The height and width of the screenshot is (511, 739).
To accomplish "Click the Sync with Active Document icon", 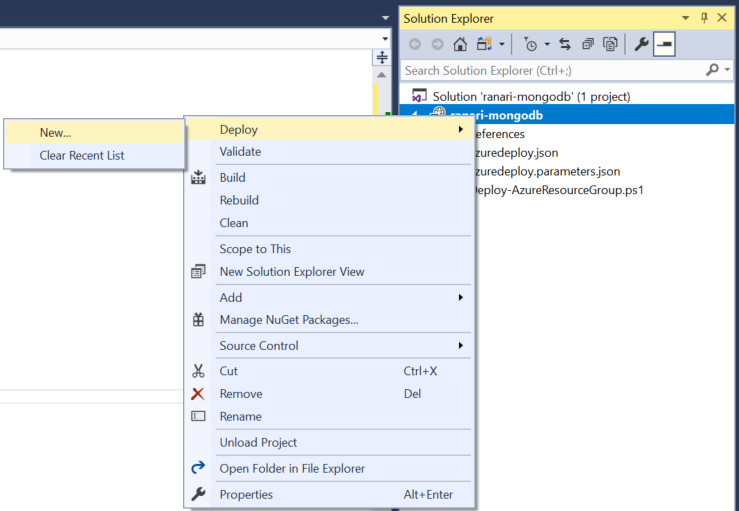I will click(x=565, y=44).
